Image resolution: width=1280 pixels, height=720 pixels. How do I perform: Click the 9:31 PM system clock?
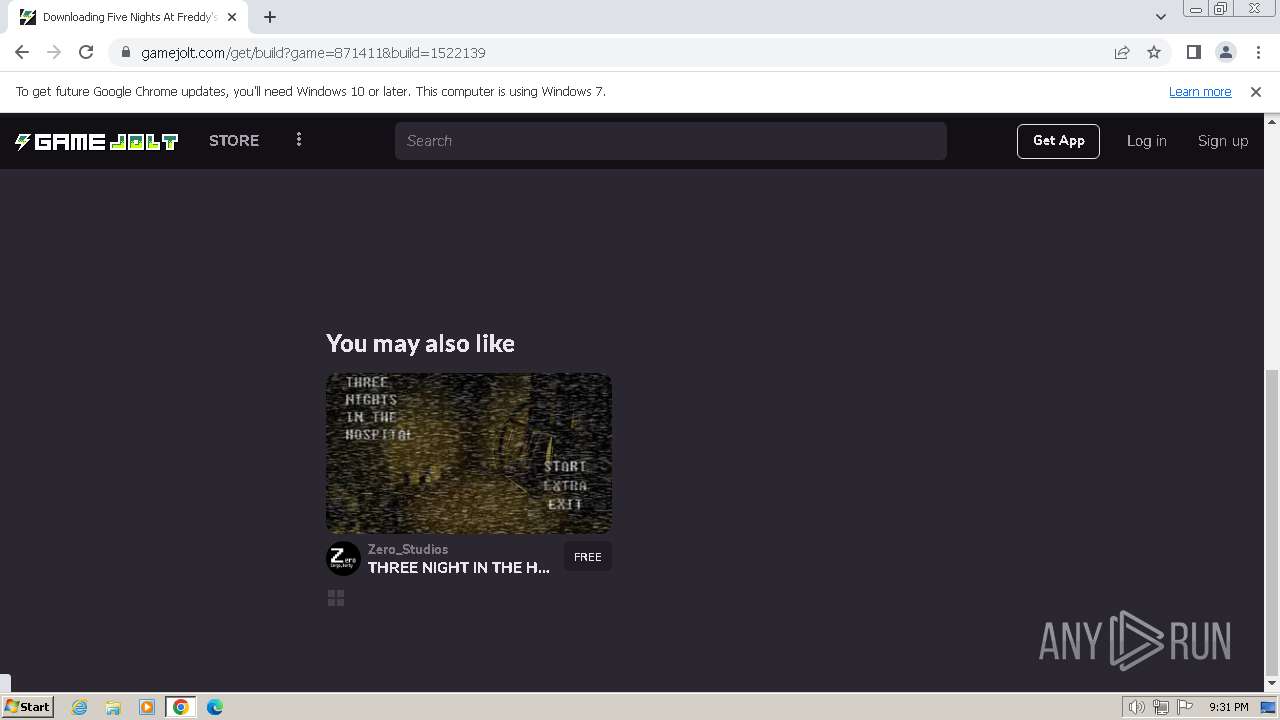pos(1229,707)
